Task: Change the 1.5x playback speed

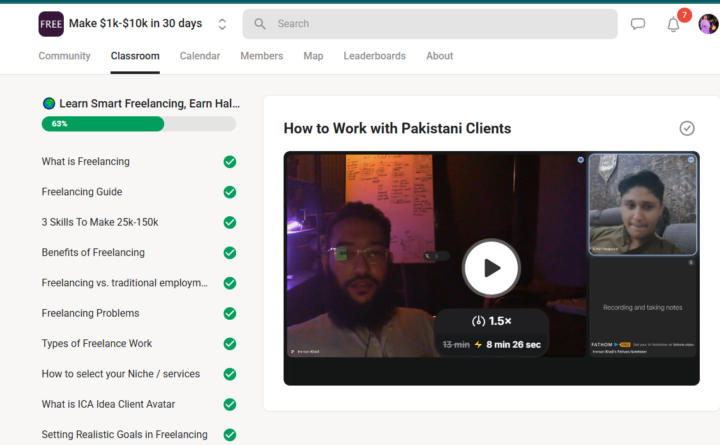Action: coord(491,321)
